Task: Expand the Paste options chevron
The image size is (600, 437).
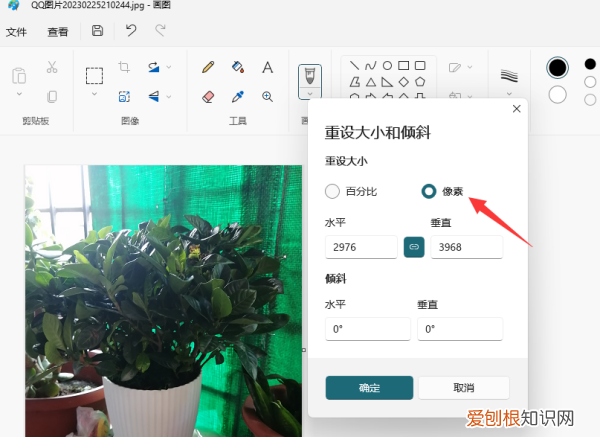Action: pyautogui.click(x=19, y=94)
